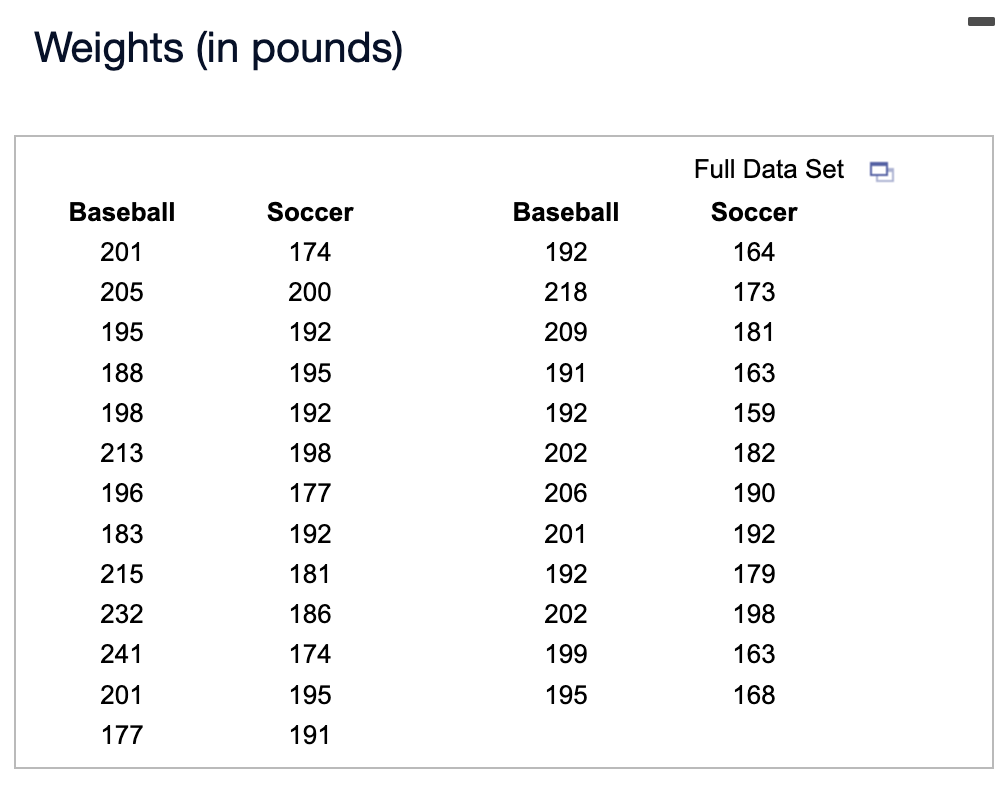
Task: Click the soccer weight value 168
Action: click(x=754, y=695)
